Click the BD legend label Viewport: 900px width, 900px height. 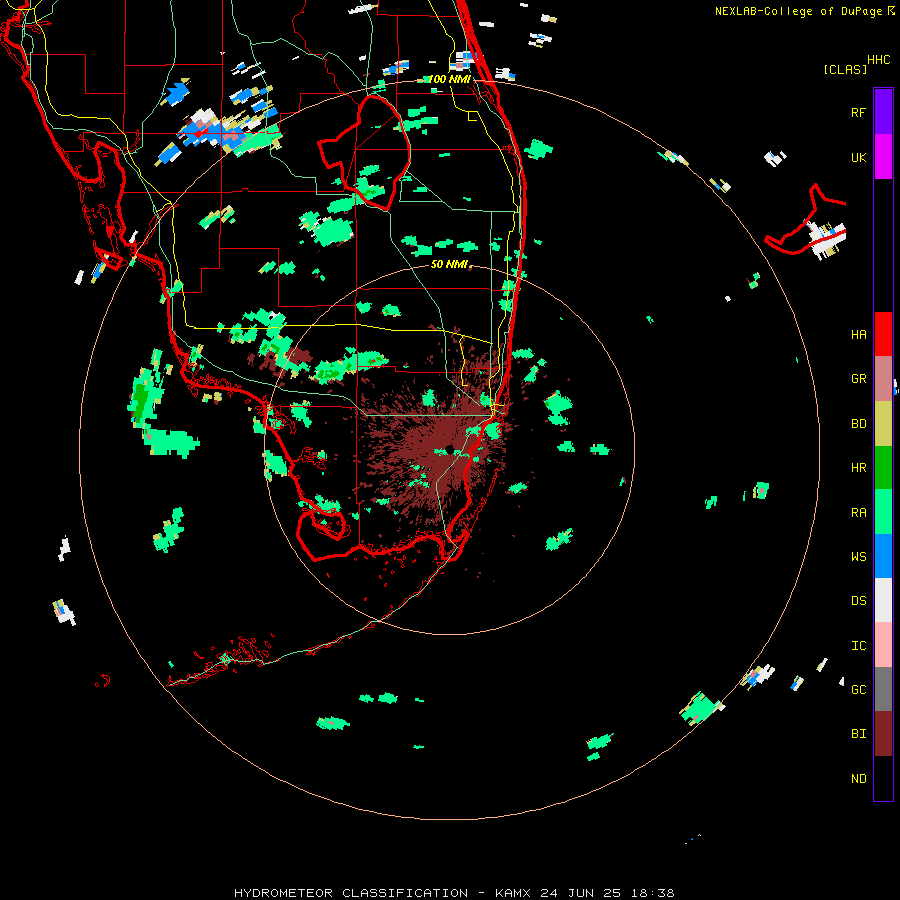(858, 424)
